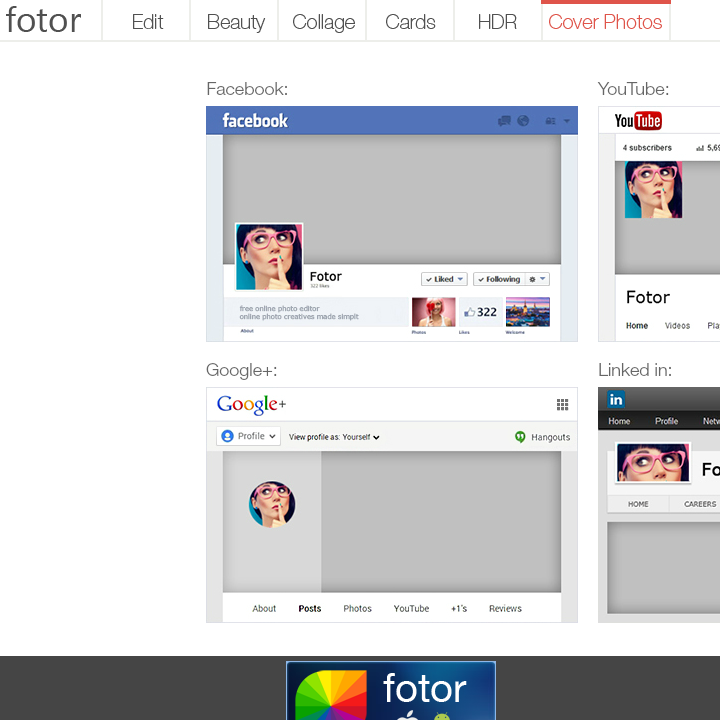This screenshot has height=720, width=720.
Task: Switch to the Beauty tab
Action: tap(235, 22)
